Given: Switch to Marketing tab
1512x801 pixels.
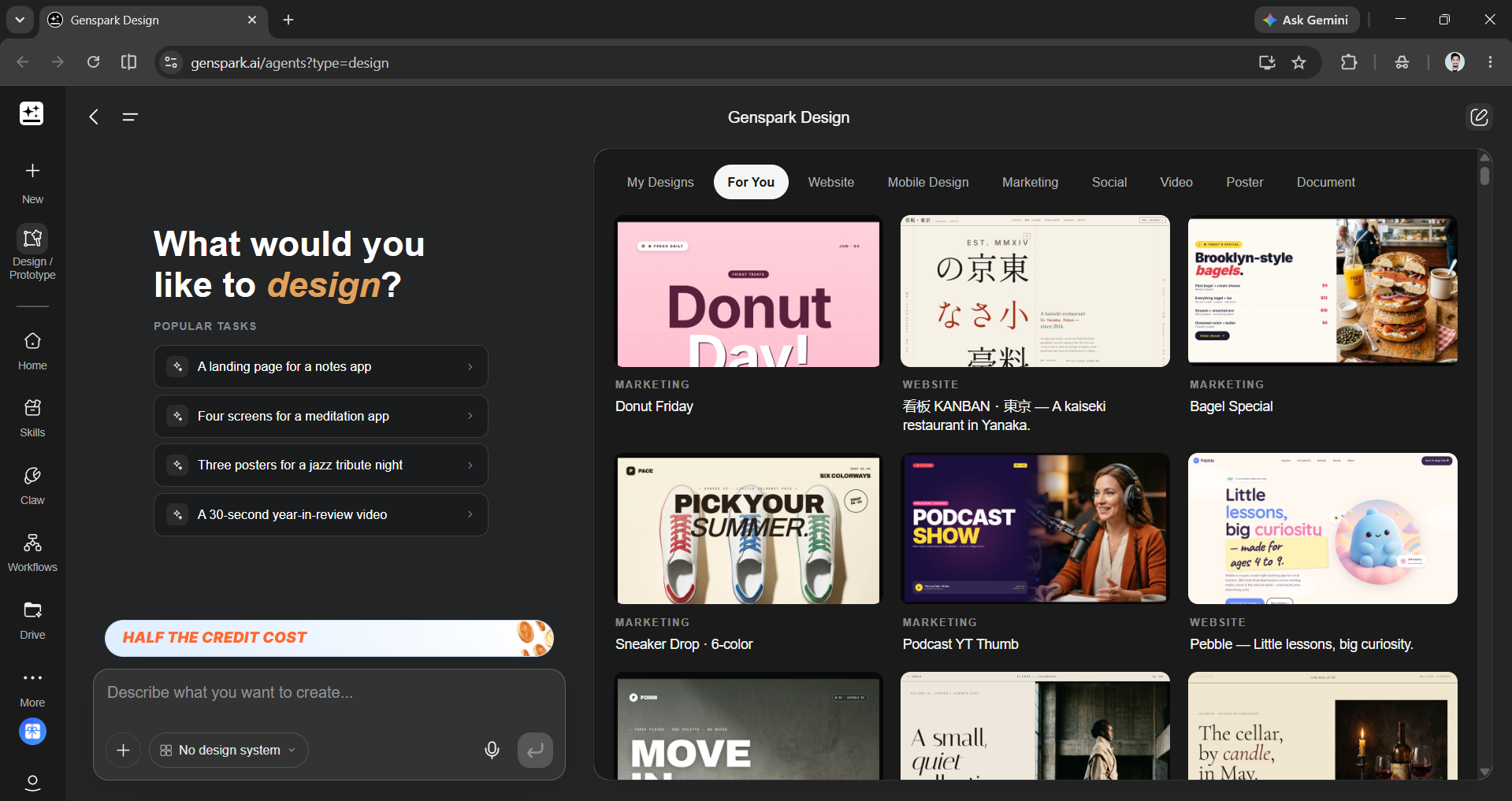Looking at the screenshot, I should point(1030,182).
